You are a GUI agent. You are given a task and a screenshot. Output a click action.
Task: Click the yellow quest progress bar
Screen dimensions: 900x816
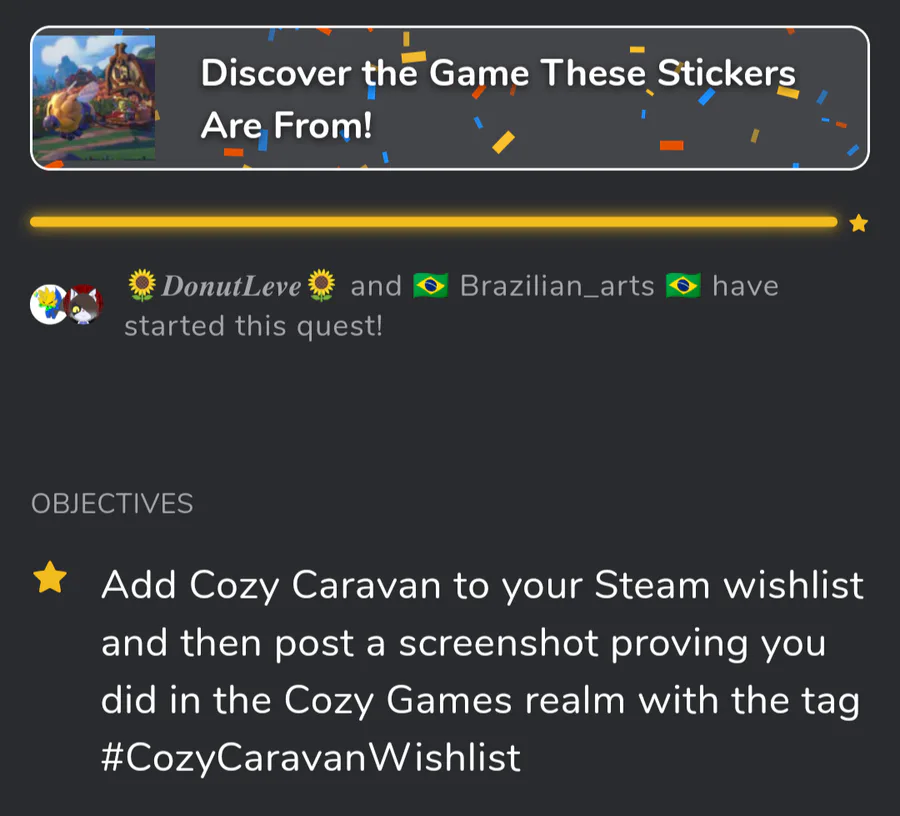point(433,222)
